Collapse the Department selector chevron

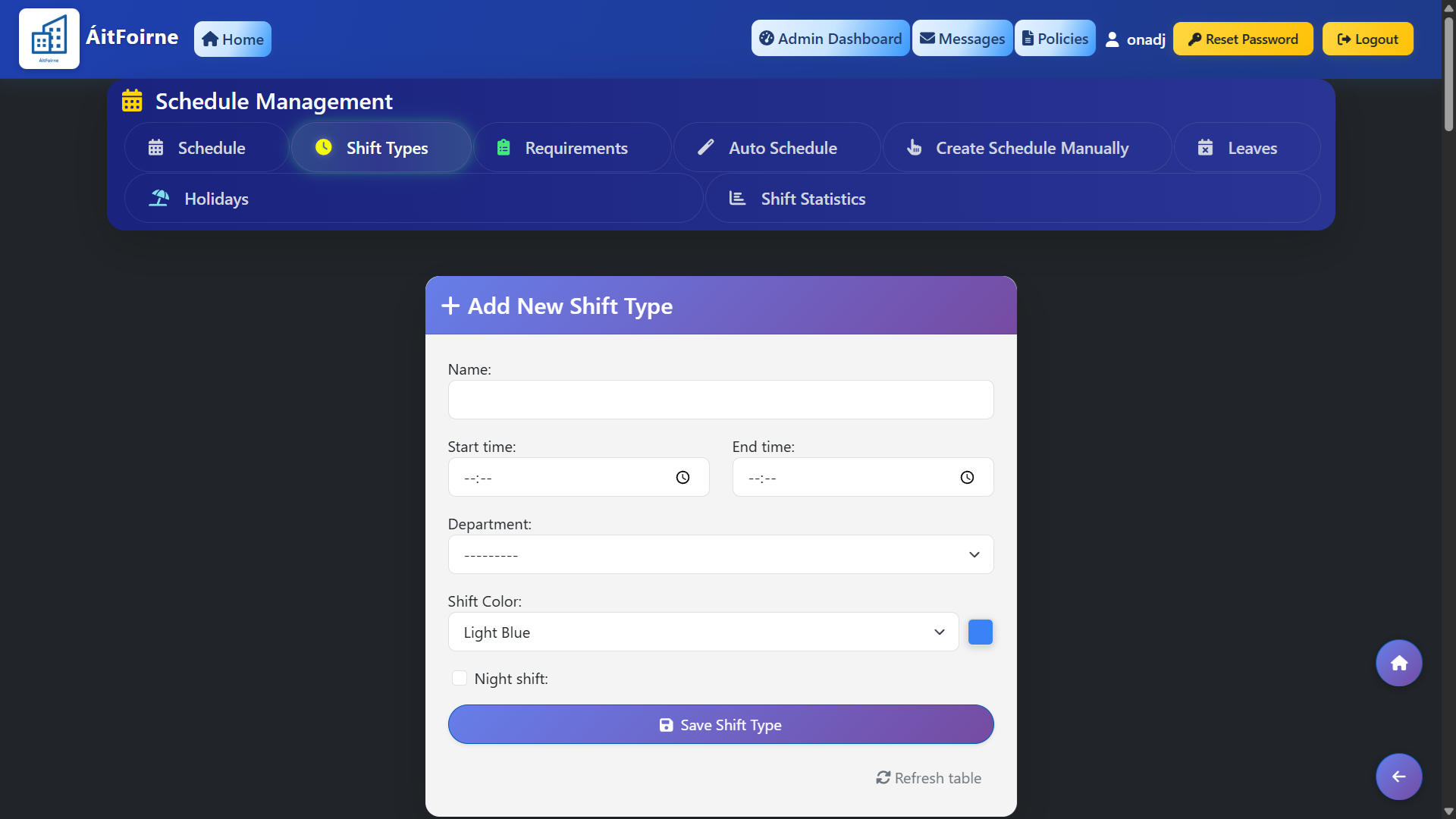pyautogui.click(x=974, y=554)
